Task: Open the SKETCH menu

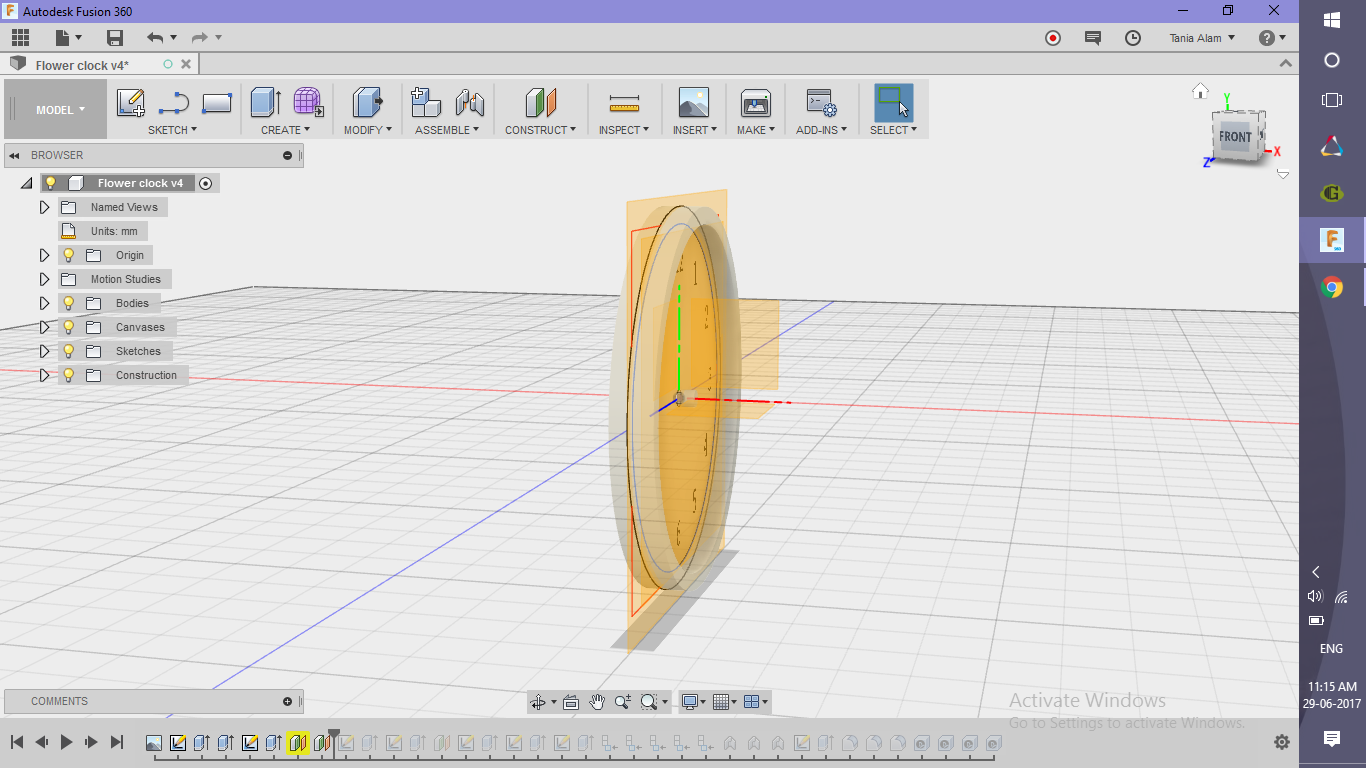Action: coord(172,130)
